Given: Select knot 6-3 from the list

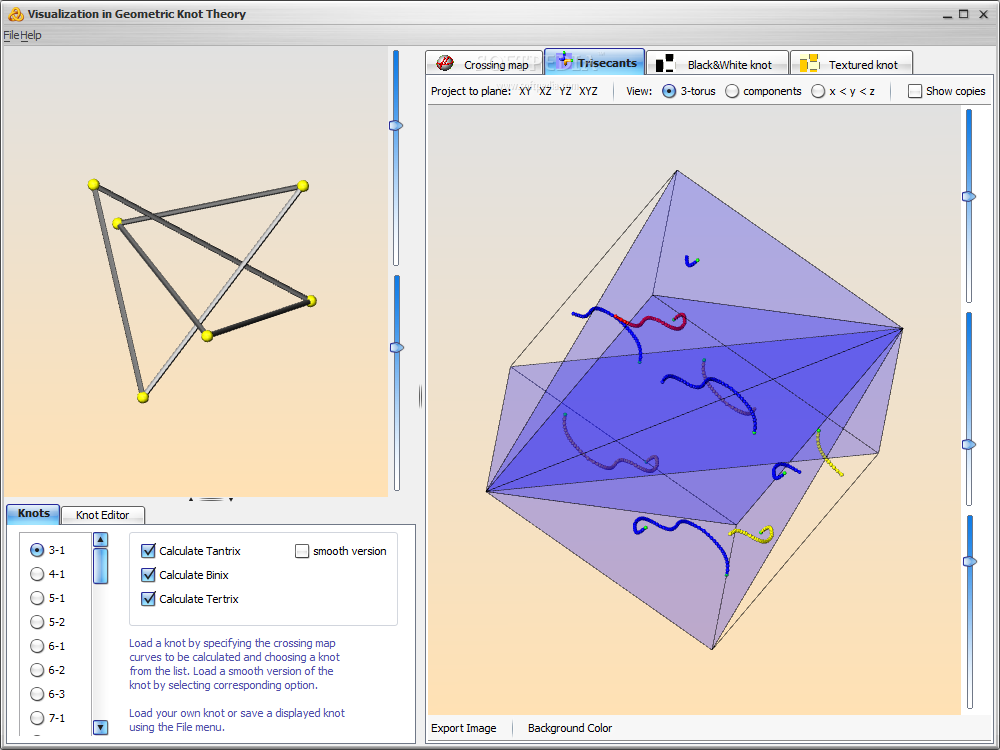Looking at the screenshot, I should 37,694.
